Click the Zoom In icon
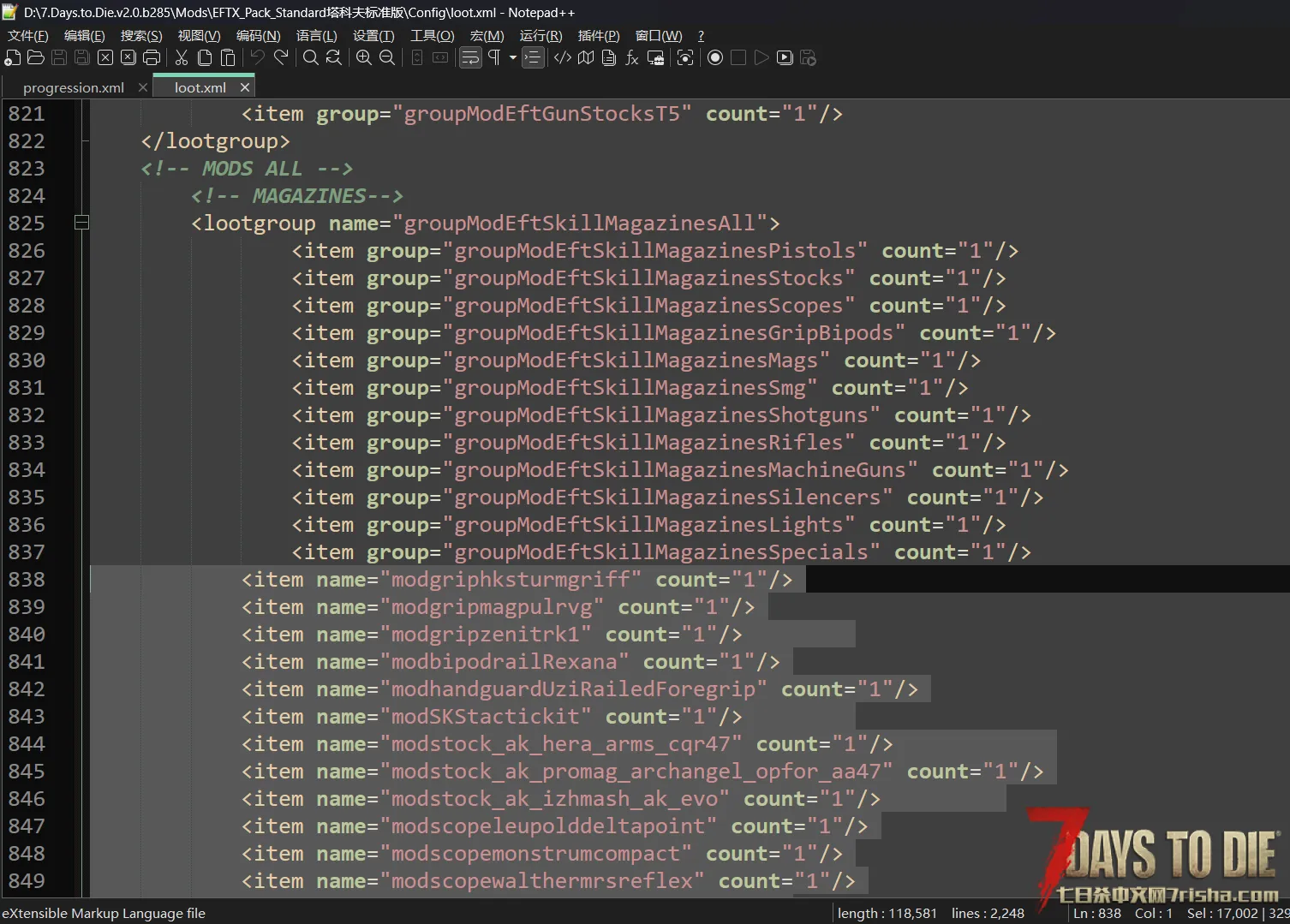This screenshot has height=924, width=1290. coord(364,58)
